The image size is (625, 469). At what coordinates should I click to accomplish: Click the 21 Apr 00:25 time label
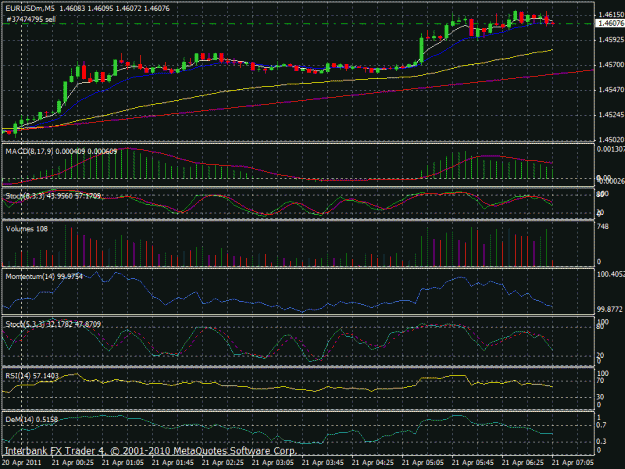(x=73, y=463)
